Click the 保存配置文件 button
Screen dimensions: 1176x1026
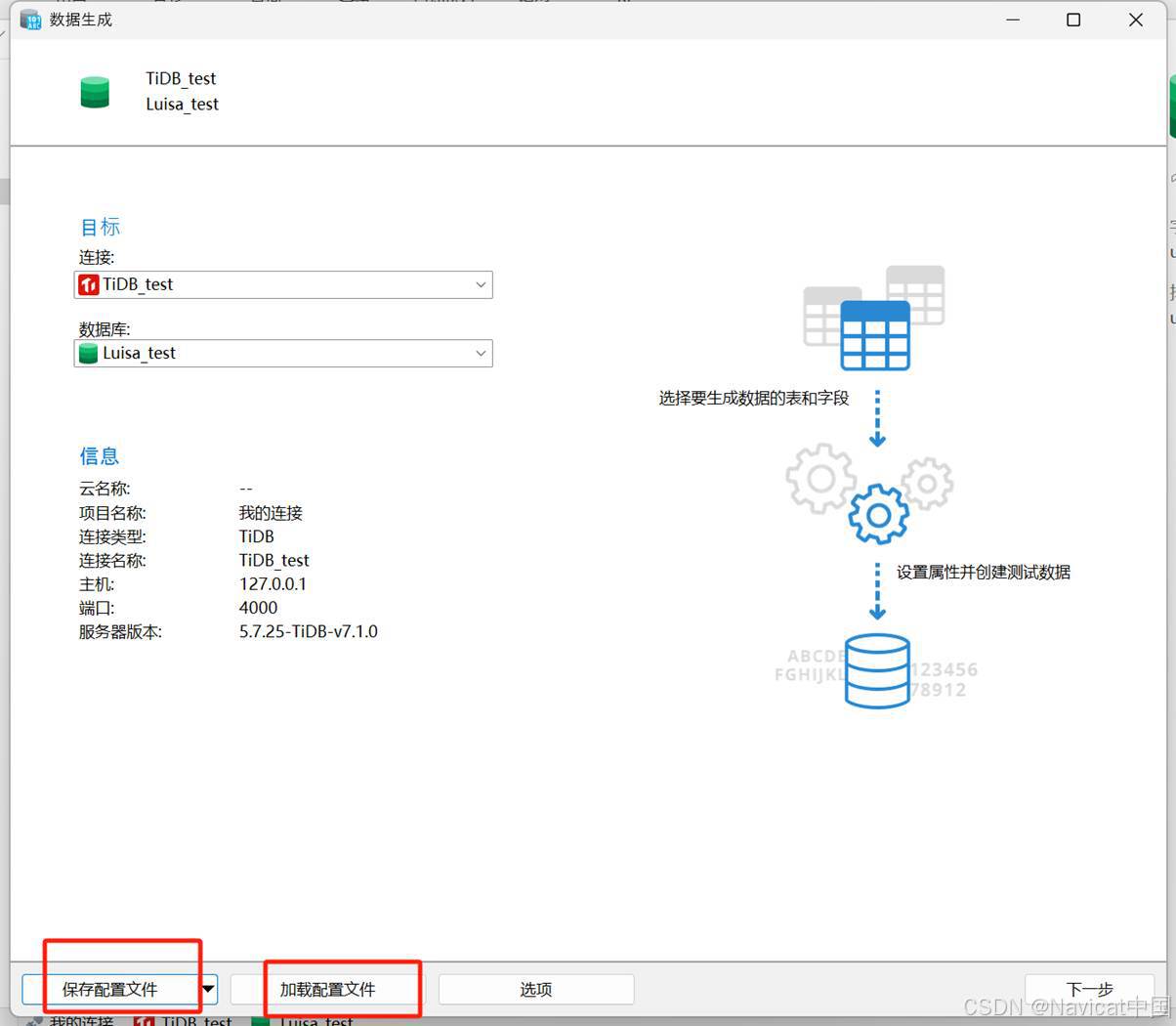110,989
